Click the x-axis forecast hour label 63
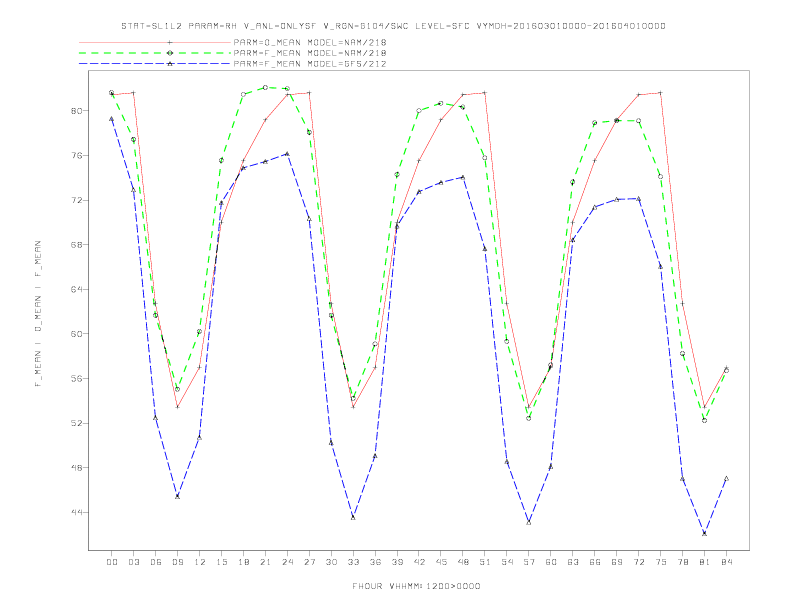Screen dimensions: 792x612 pos(573,562)
